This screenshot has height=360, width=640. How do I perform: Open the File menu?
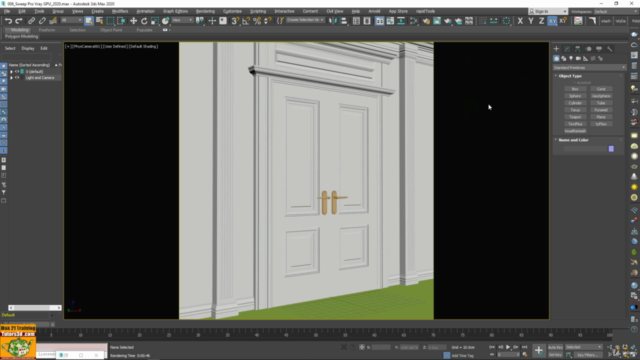click(7, 11)
